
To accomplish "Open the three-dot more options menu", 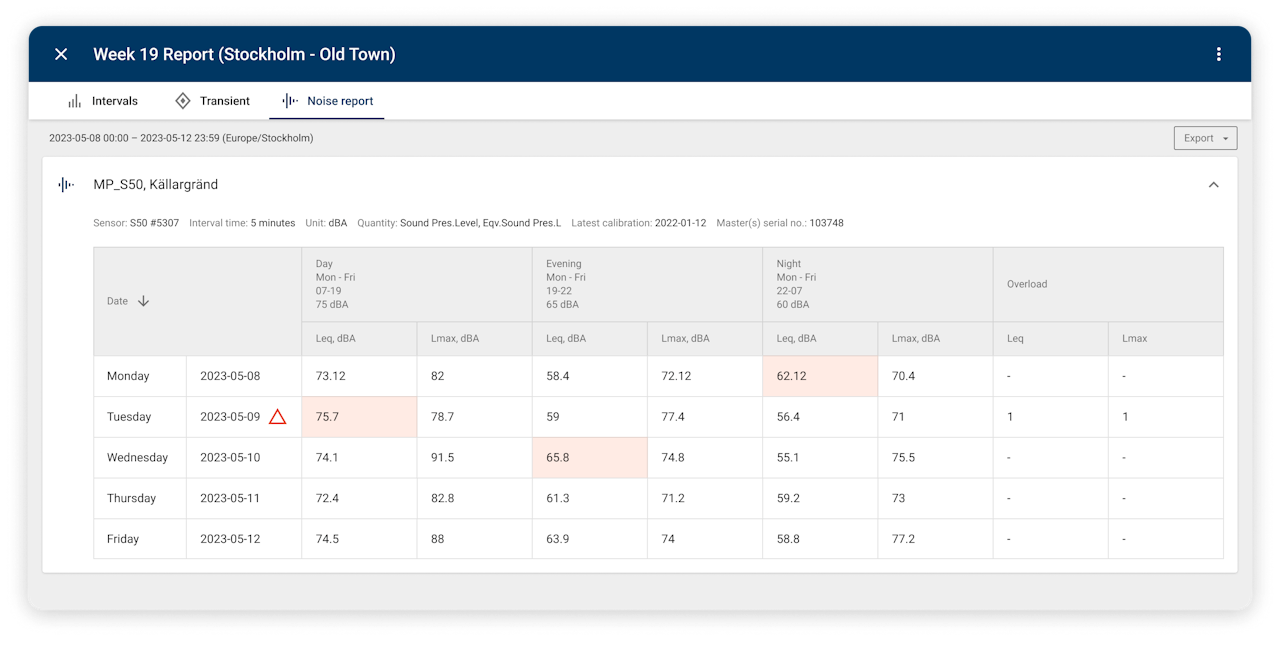I will [x=1218, y=54].
